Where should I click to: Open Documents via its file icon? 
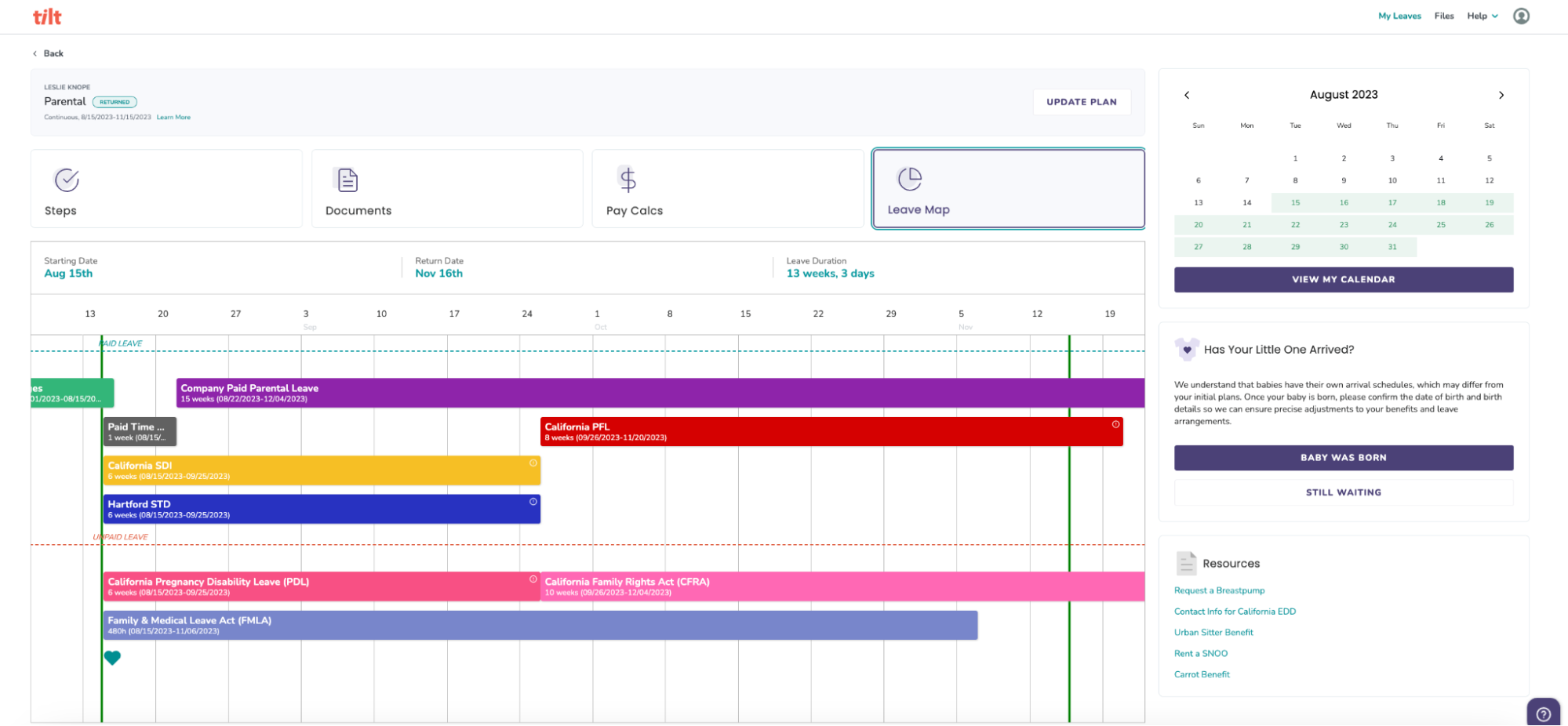click(347, 179)
